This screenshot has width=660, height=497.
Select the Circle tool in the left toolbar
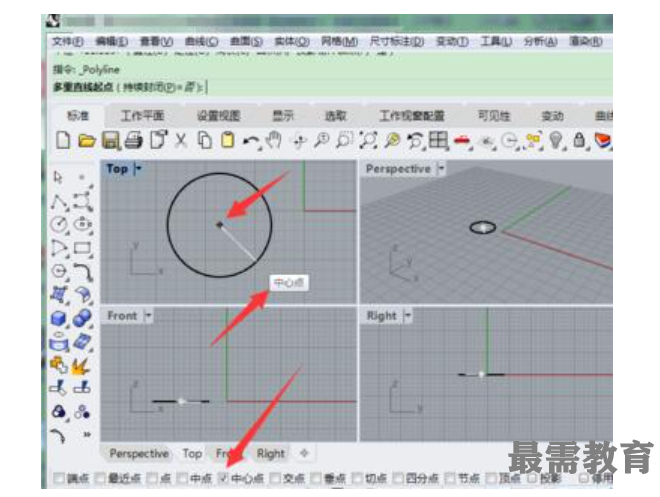59,224
